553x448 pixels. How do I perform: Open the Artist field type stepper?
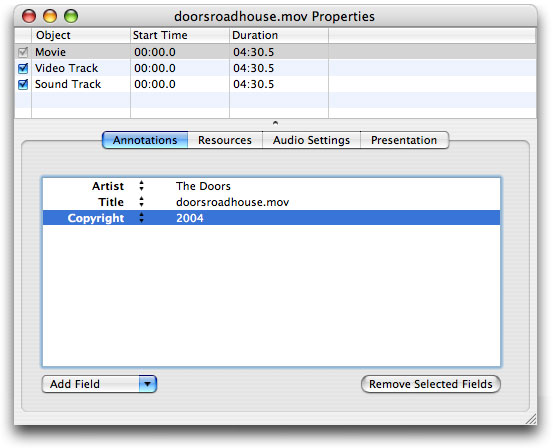(141, 186)
